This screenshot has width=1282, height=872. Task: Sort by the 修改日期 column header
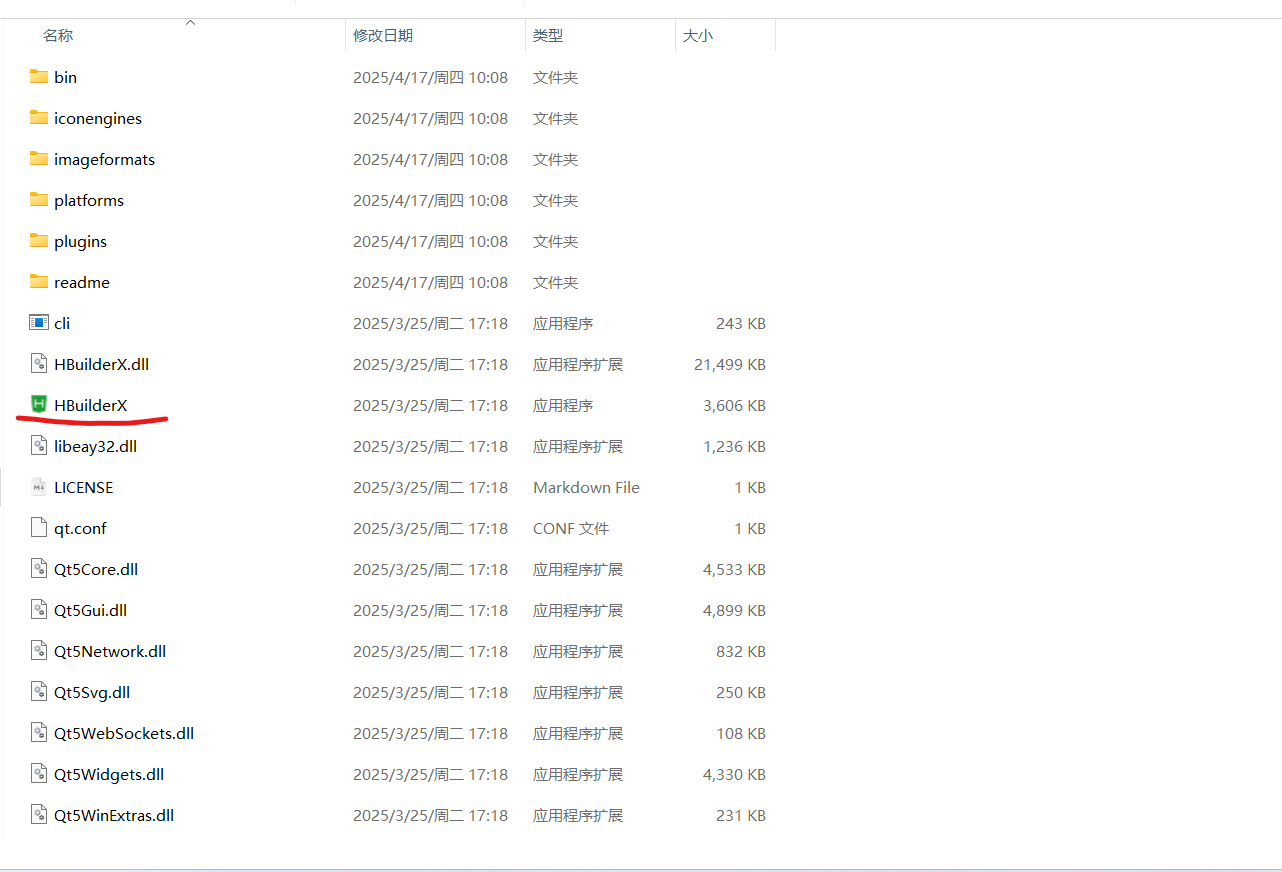tap(383, 35)
